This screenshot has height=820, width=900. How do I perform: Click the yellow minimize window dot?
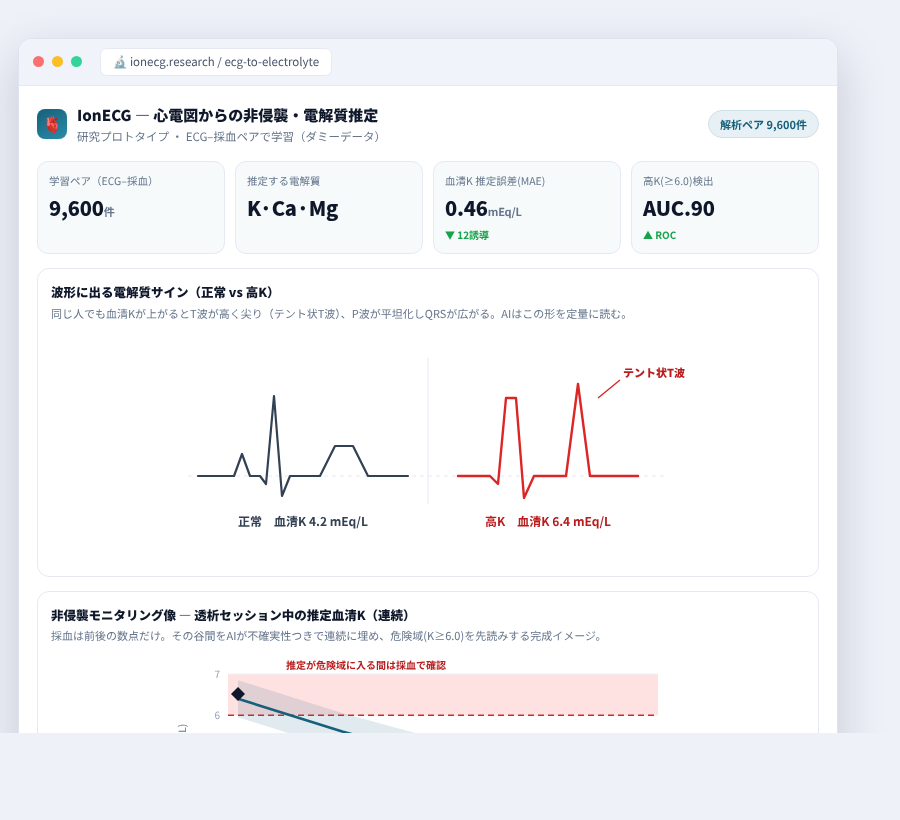(57, 61)
